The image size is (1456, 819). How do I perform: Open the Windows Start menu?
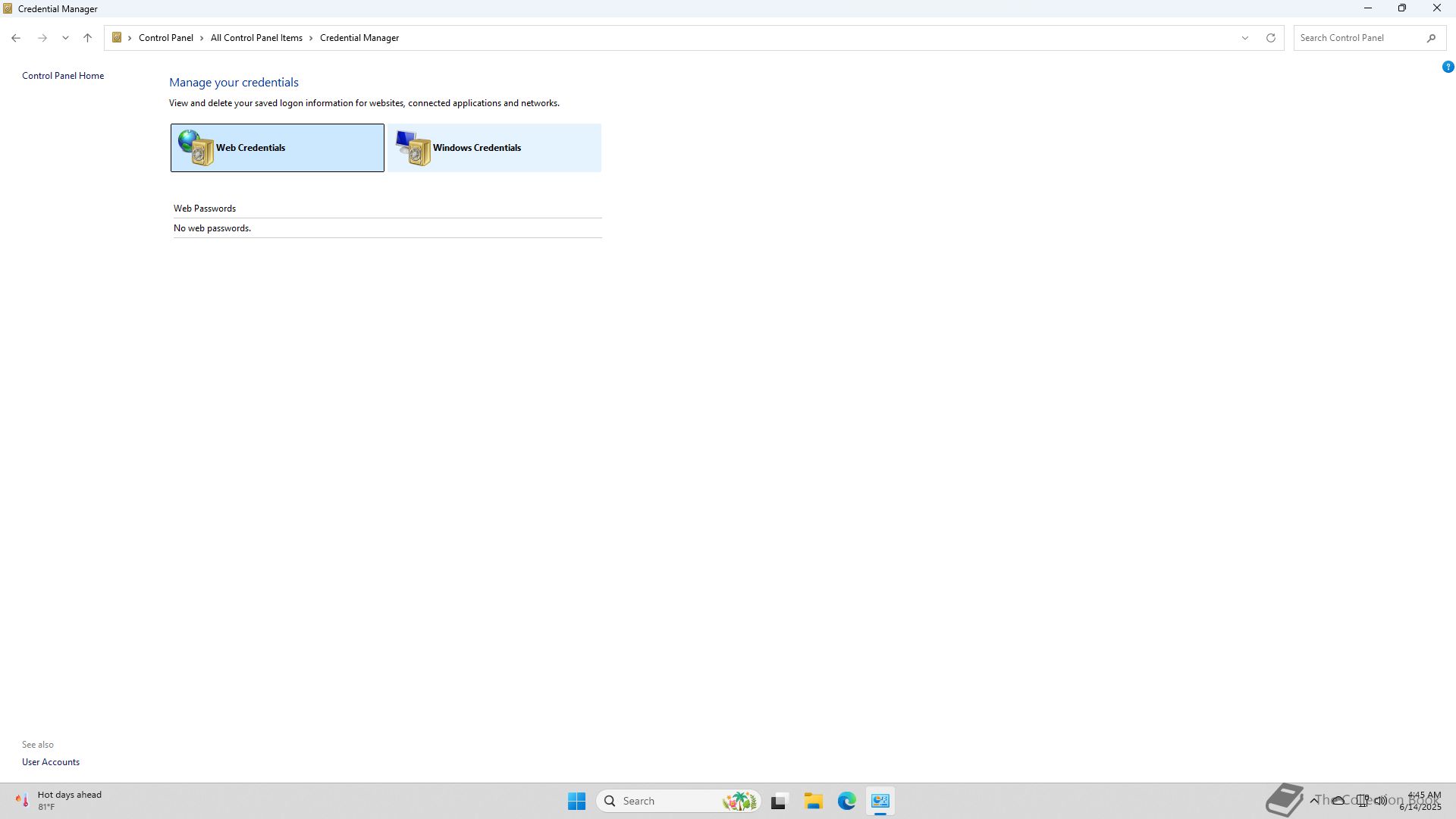pyautogui.click(x=576, y=801)
